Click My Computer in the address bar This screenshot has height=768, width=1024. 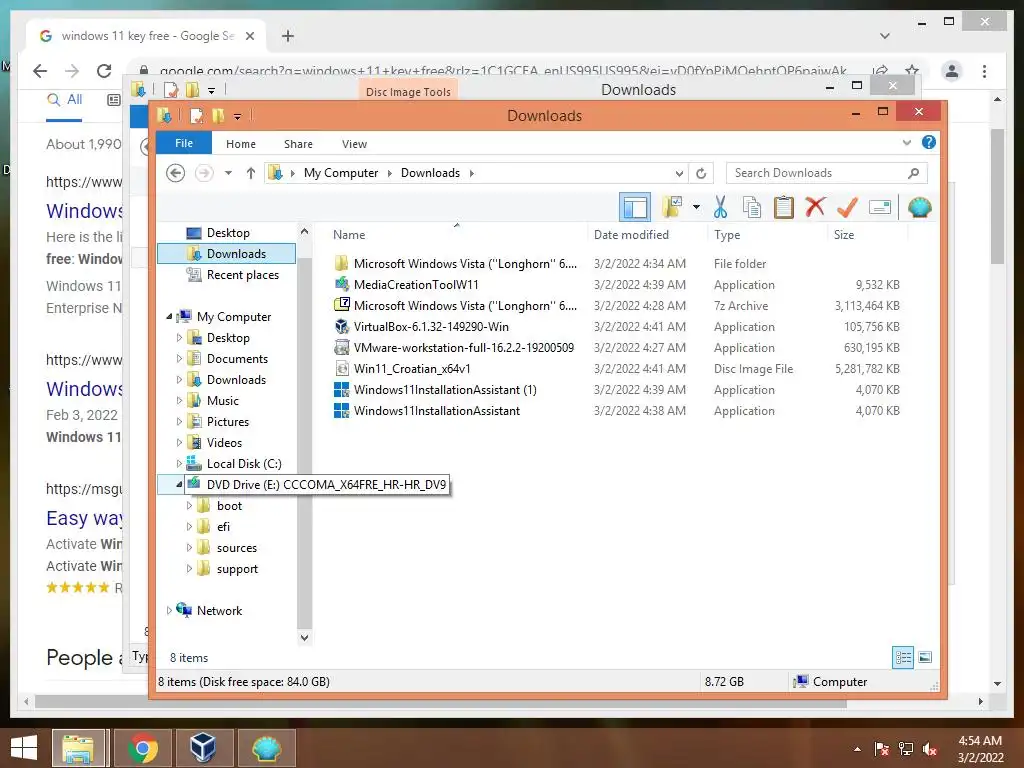tap(341, 173)
